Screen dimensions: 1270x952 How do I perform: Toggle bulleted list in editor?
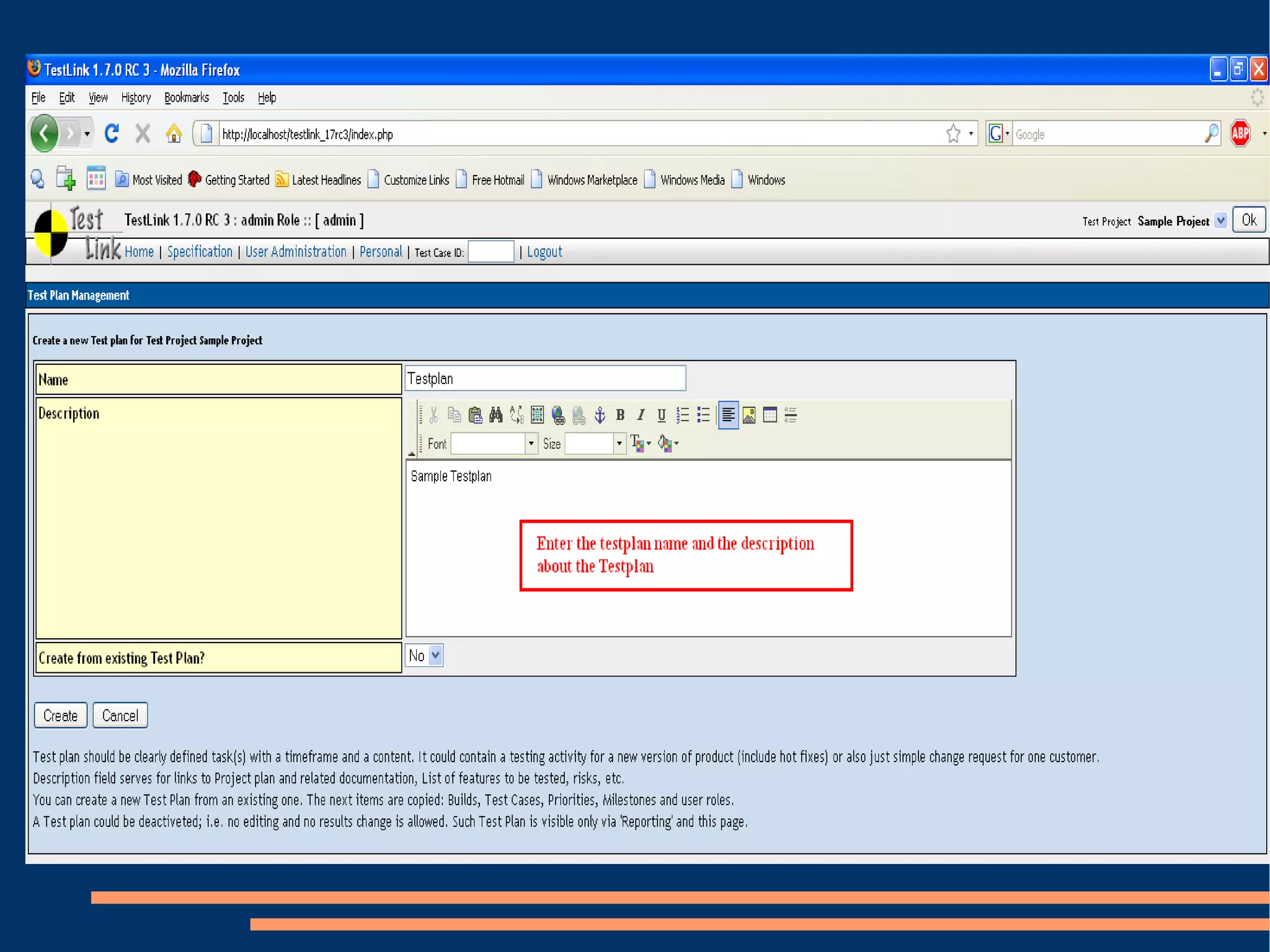click(703, 415)
